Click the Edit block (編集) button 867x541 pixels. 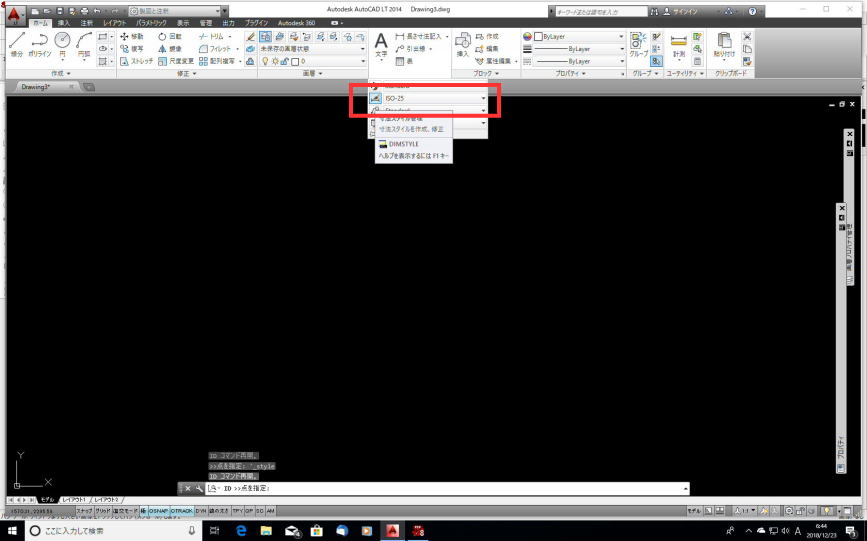pos(487,49)
